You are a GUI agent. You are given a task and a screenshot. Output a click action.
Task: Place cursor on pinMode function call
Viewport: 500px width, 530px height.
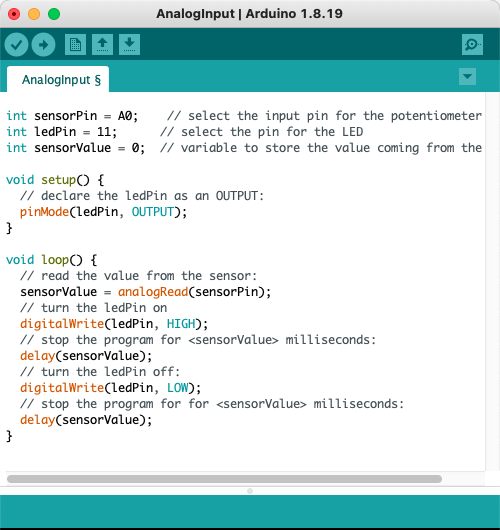point(44,212)
